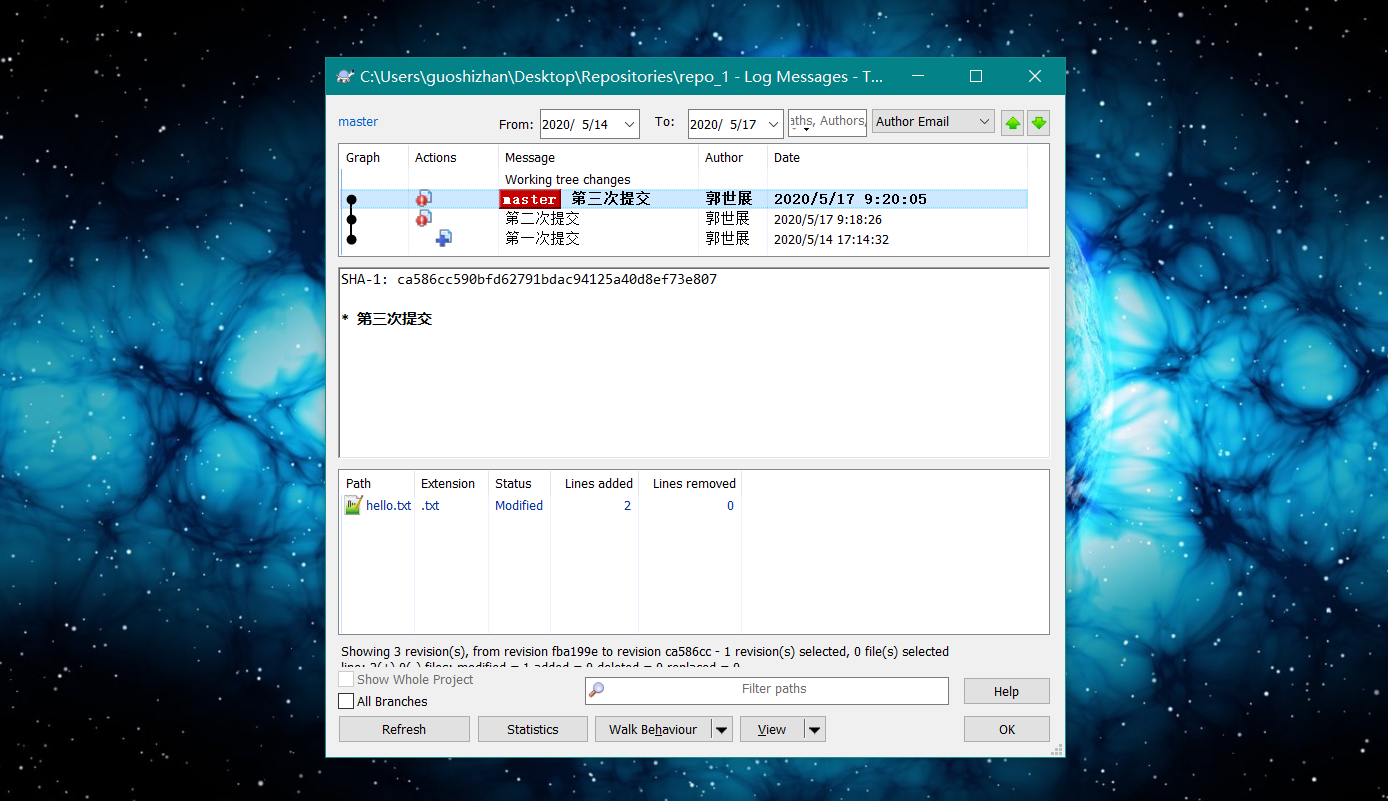Enable the All Branches checkbox

347,702
